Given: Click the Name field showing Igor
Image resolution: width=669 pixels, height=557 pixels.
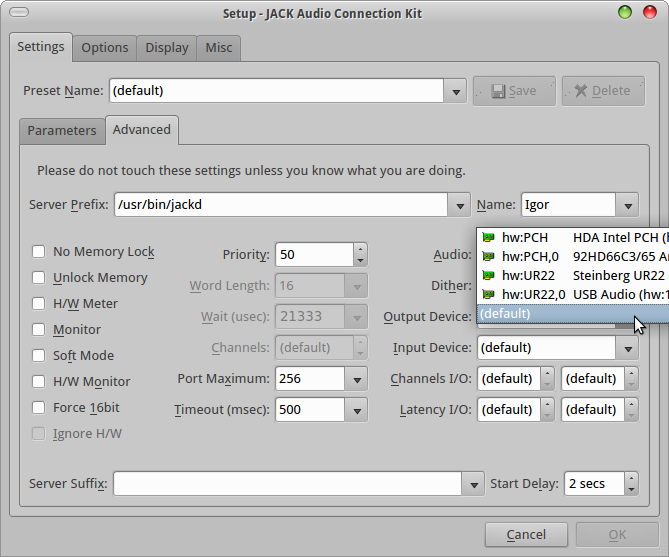Looking at the screenshot, I should (568, 205).
